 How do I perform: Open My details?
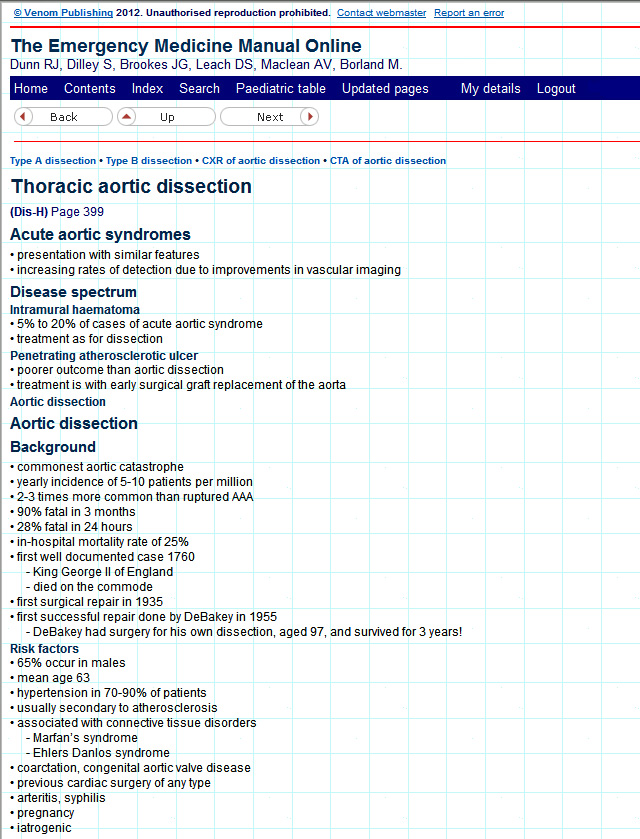pyautogui.click(x=490, y=88)
